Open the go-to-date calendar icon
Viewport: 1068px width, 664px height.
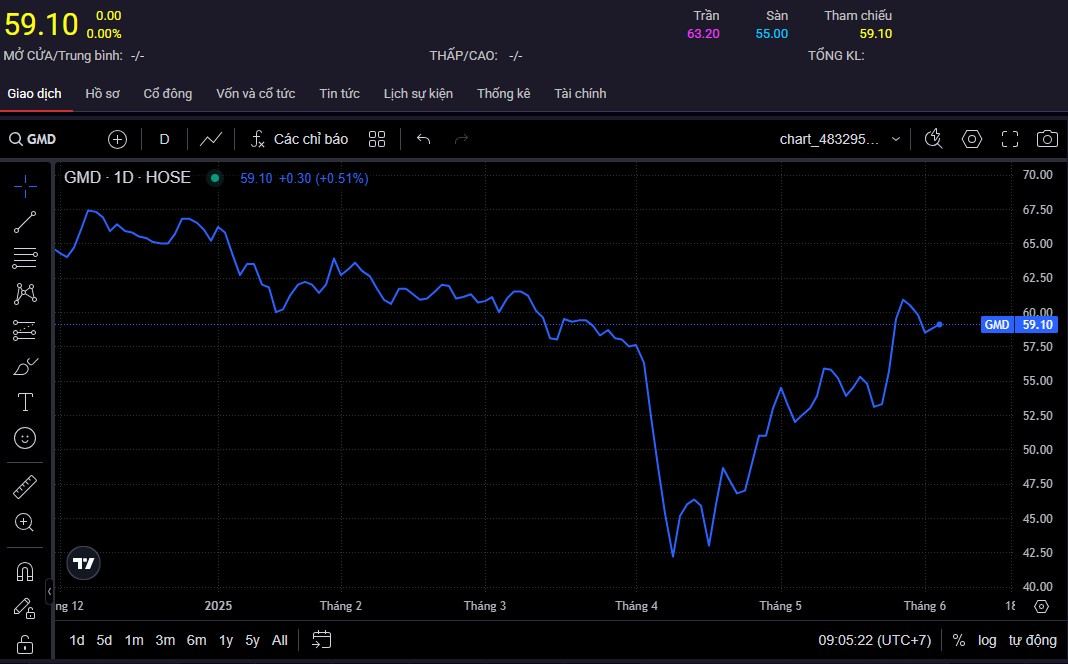click(x=321, y=639)
